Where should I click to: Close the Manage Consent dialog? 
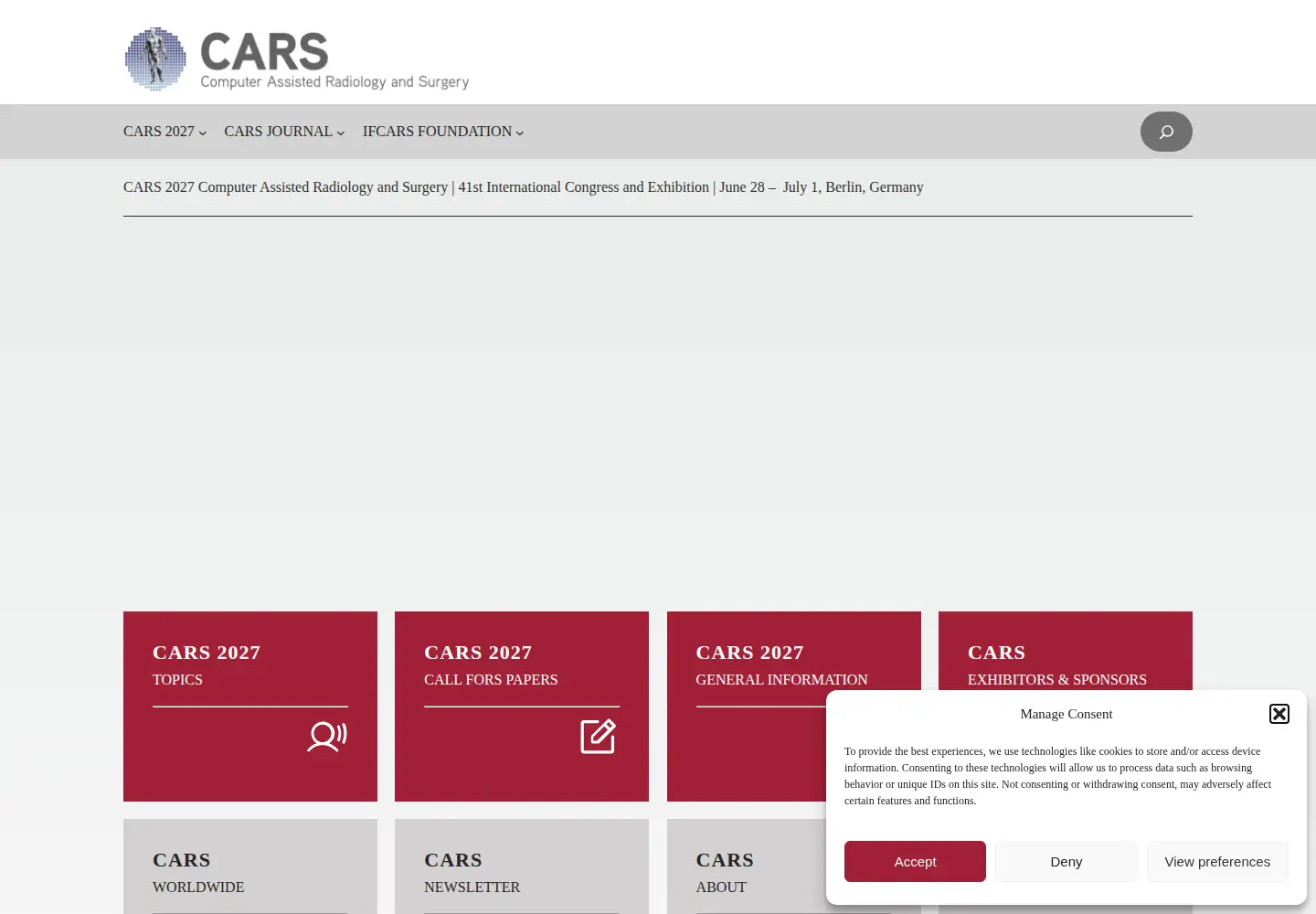click(x=1279, y=714)
